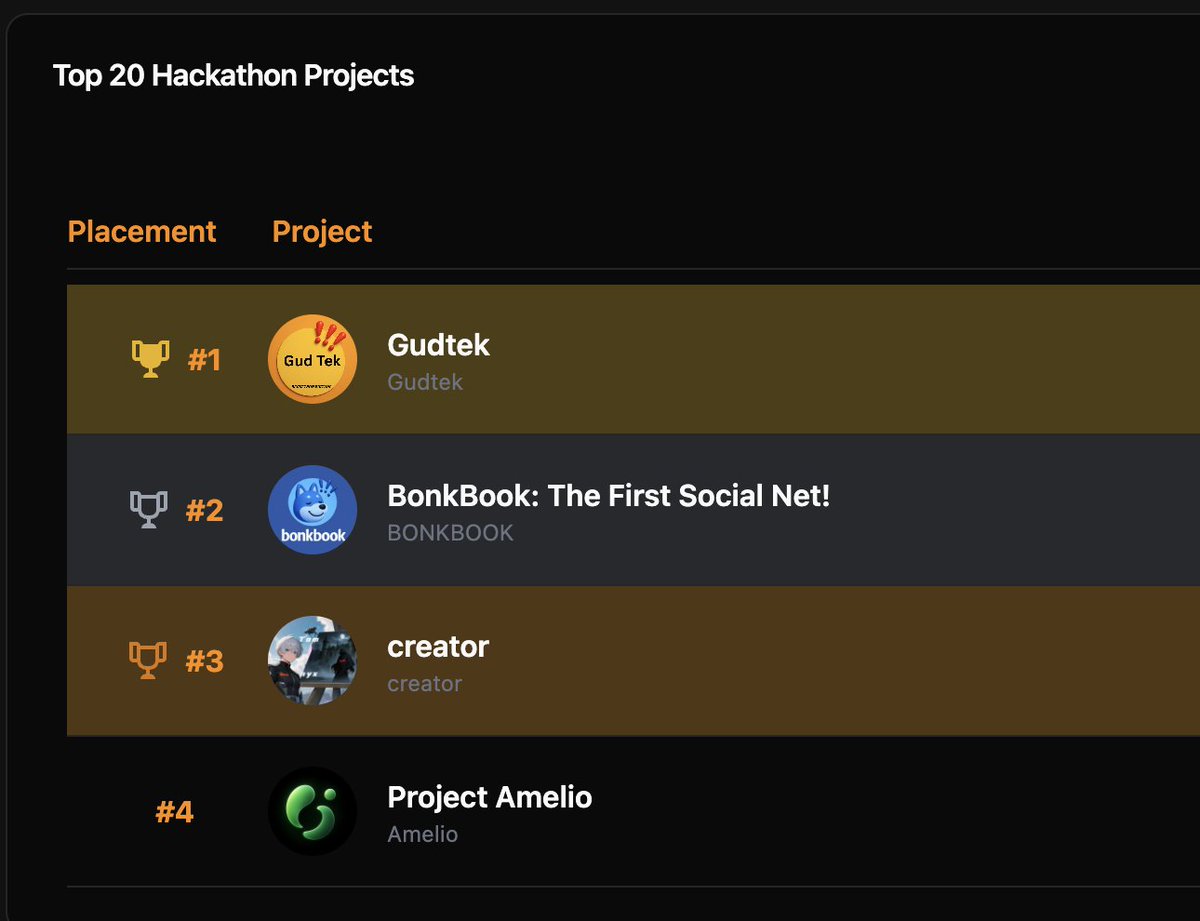Click the BONKBOOK subtitle text
The image size is (1200, 921).
click(450, 533)
